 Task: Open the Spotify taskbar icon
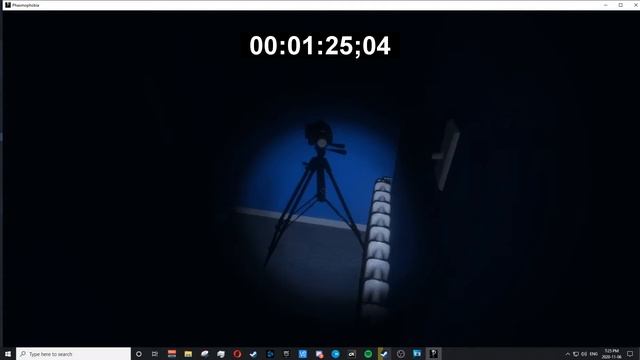(x=368, y=354)
